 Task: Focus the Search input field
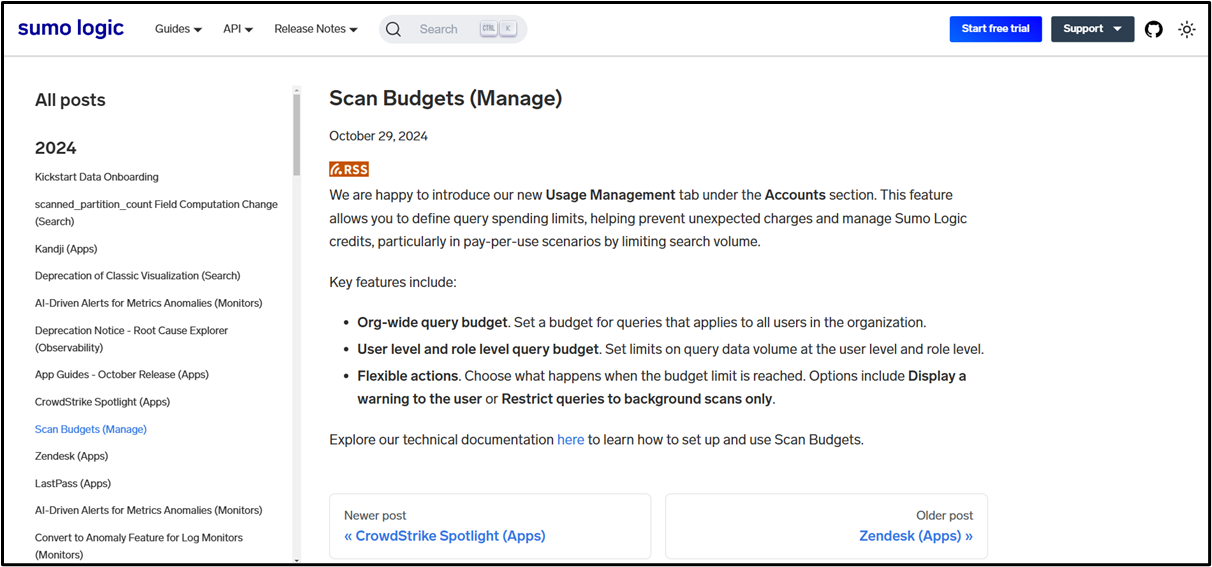coord(453,29)
